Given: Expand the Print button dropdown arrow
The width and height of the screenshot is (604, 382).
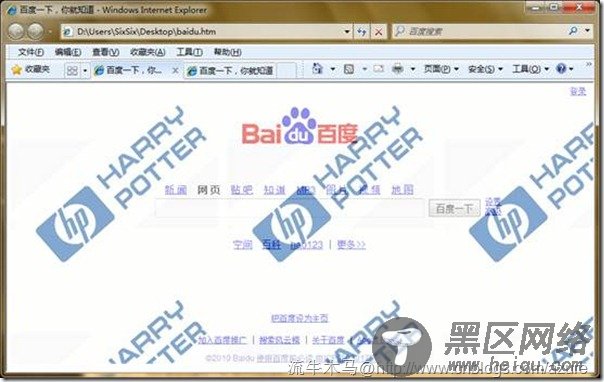Looking at the screenshot, I should [x=413, y=69].
